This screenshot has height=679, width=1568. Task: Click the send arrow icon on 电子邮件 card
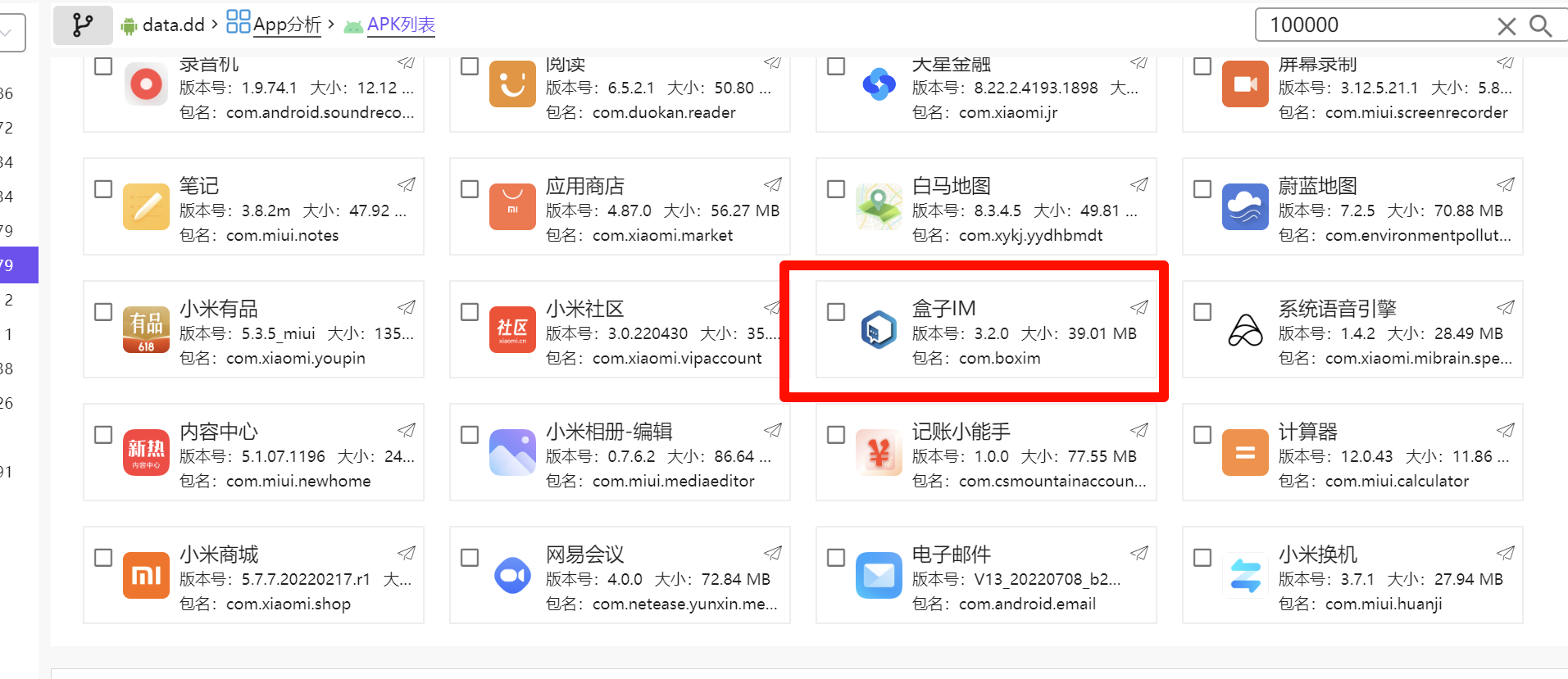tap(1139, 553)
